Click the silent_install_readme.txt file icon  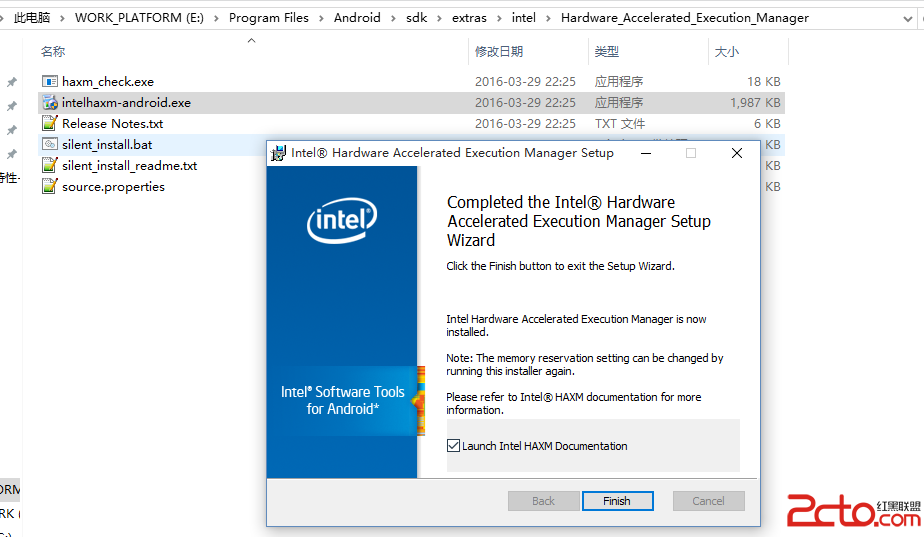[x=50, y=165]
